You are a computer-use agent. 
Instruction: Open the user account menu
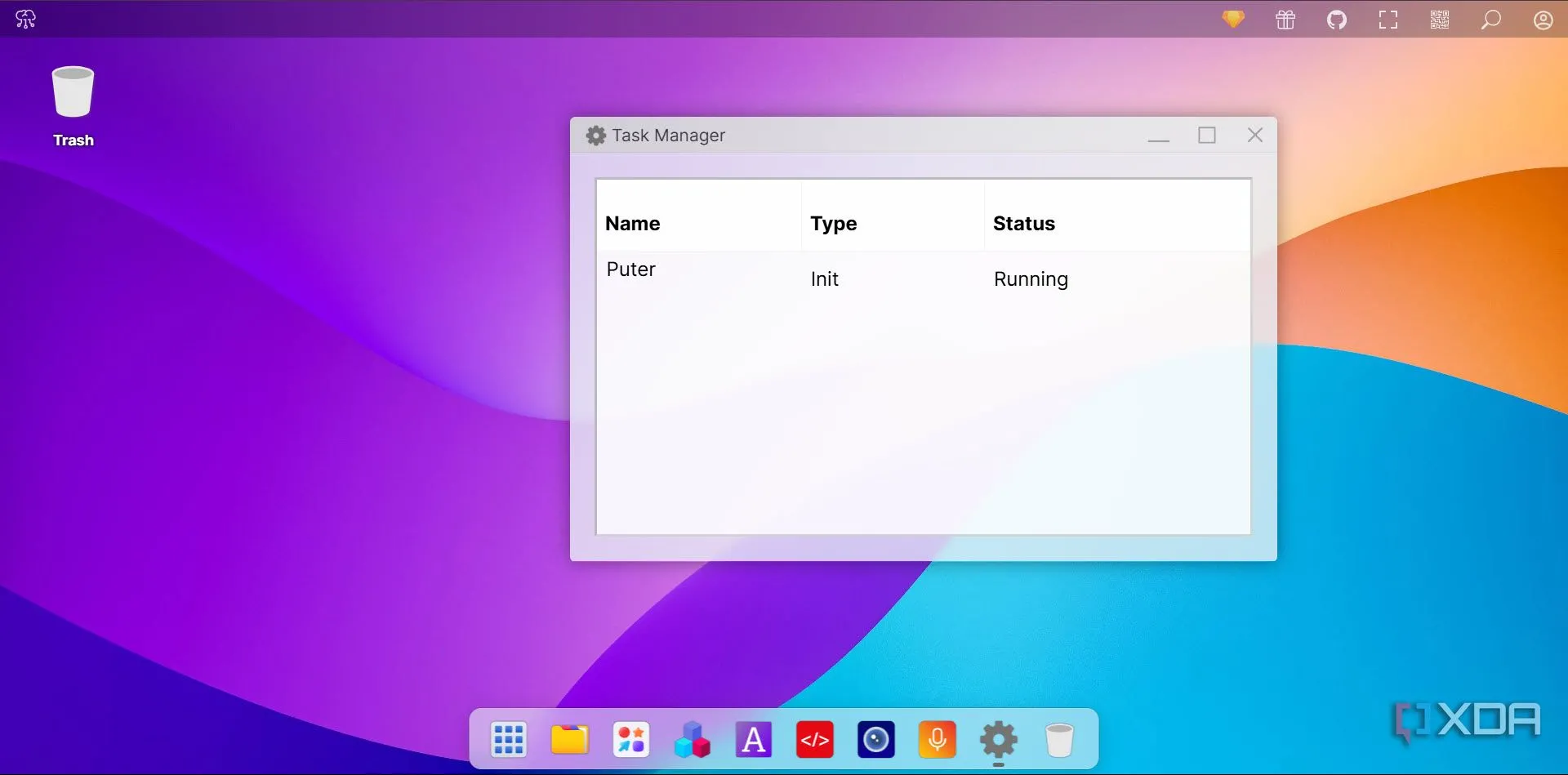pyautogui.click(x=1542, y=19)
